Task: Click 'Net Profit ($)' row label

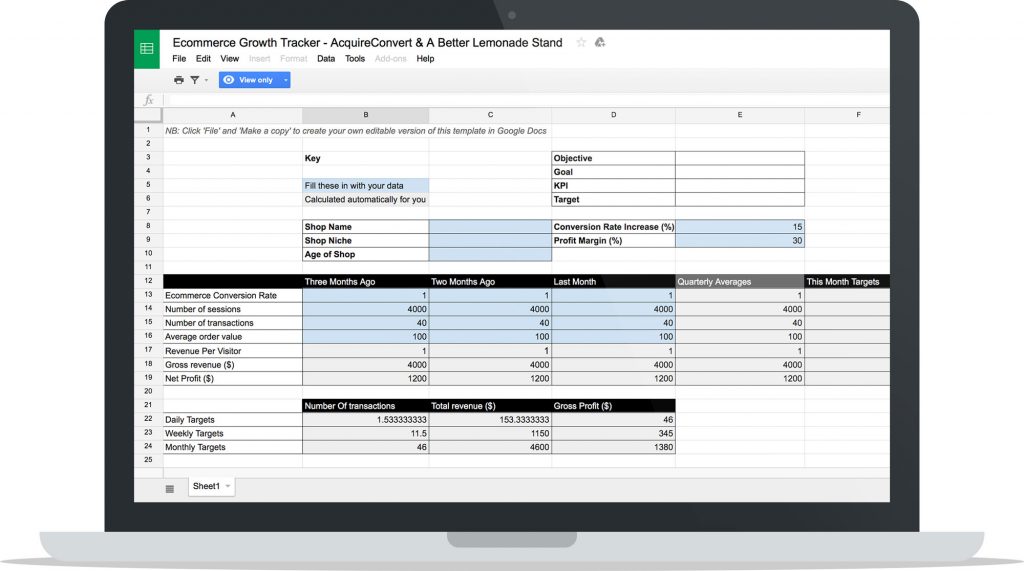Action: (232, 378)
